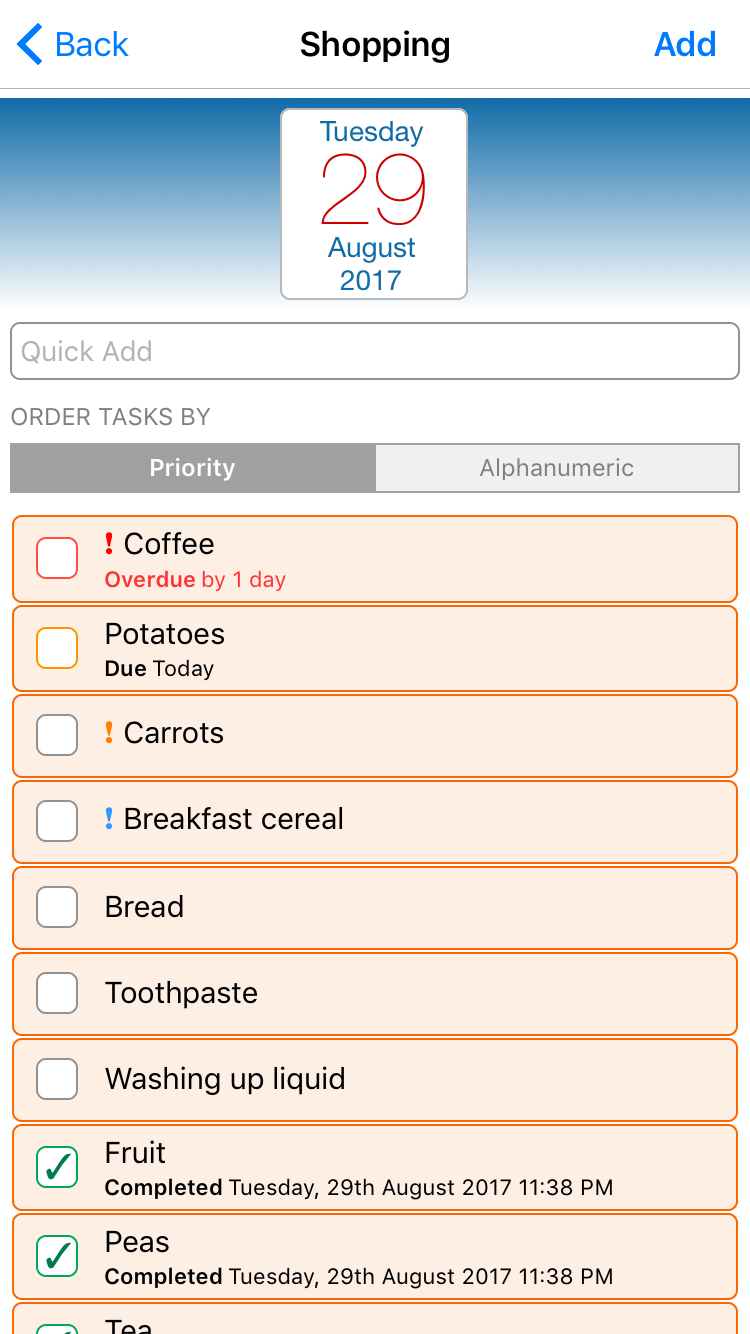Open the Tuesday 29 August calendar icon
750x1334 pixels.
tap(374, 204)
